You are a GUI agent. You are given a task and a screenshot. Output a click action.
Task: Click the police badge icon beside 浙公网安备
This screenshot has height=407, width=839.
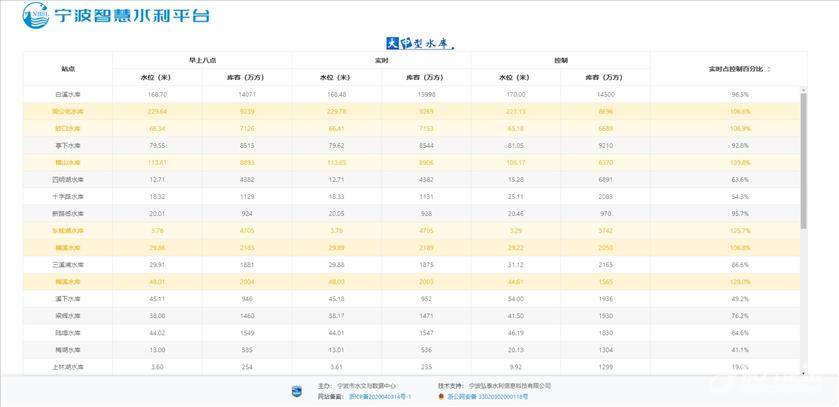(442, 397)
